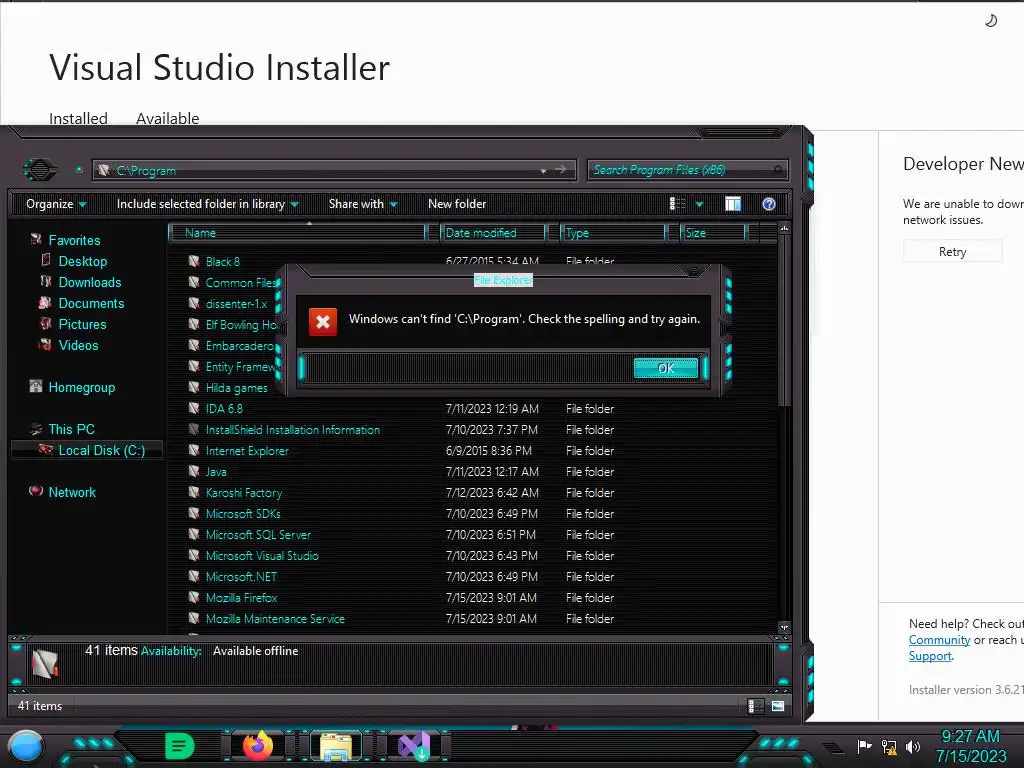Open Include selected folder in library menu
This screenshot has width=1024, height=768.
(x=208, y=204)
